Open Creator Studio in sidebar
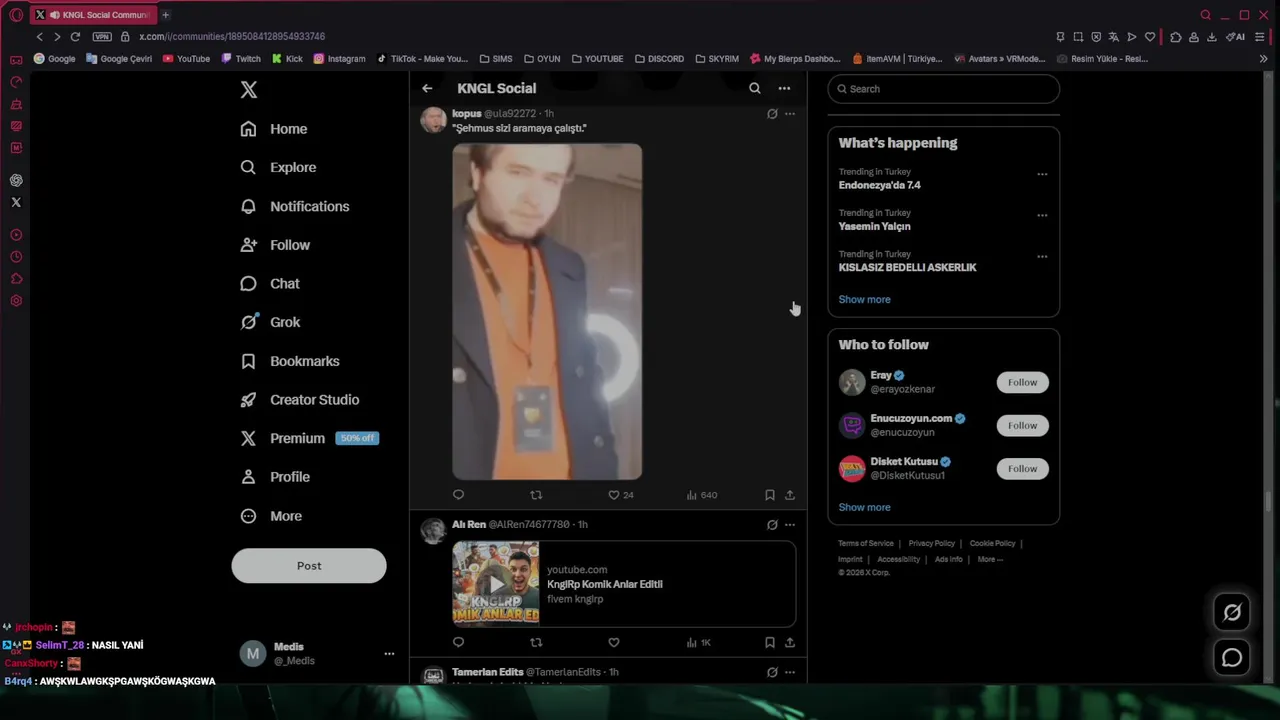Image resolution: width=1280 pixels, height=720 pixels. [x=300, y=399]
